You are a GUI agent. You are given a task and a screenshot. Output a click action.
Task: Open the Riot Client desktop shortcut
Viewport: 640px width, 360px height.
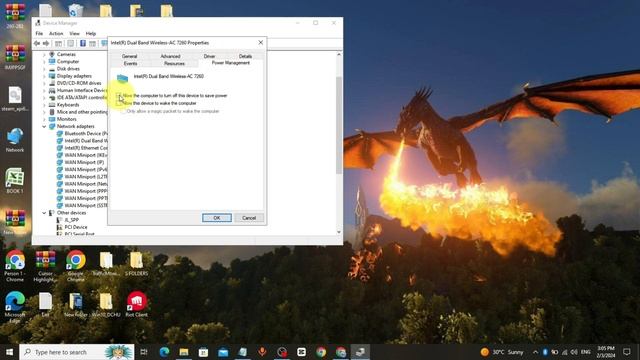pyautogui.click(x=136, y=304)
